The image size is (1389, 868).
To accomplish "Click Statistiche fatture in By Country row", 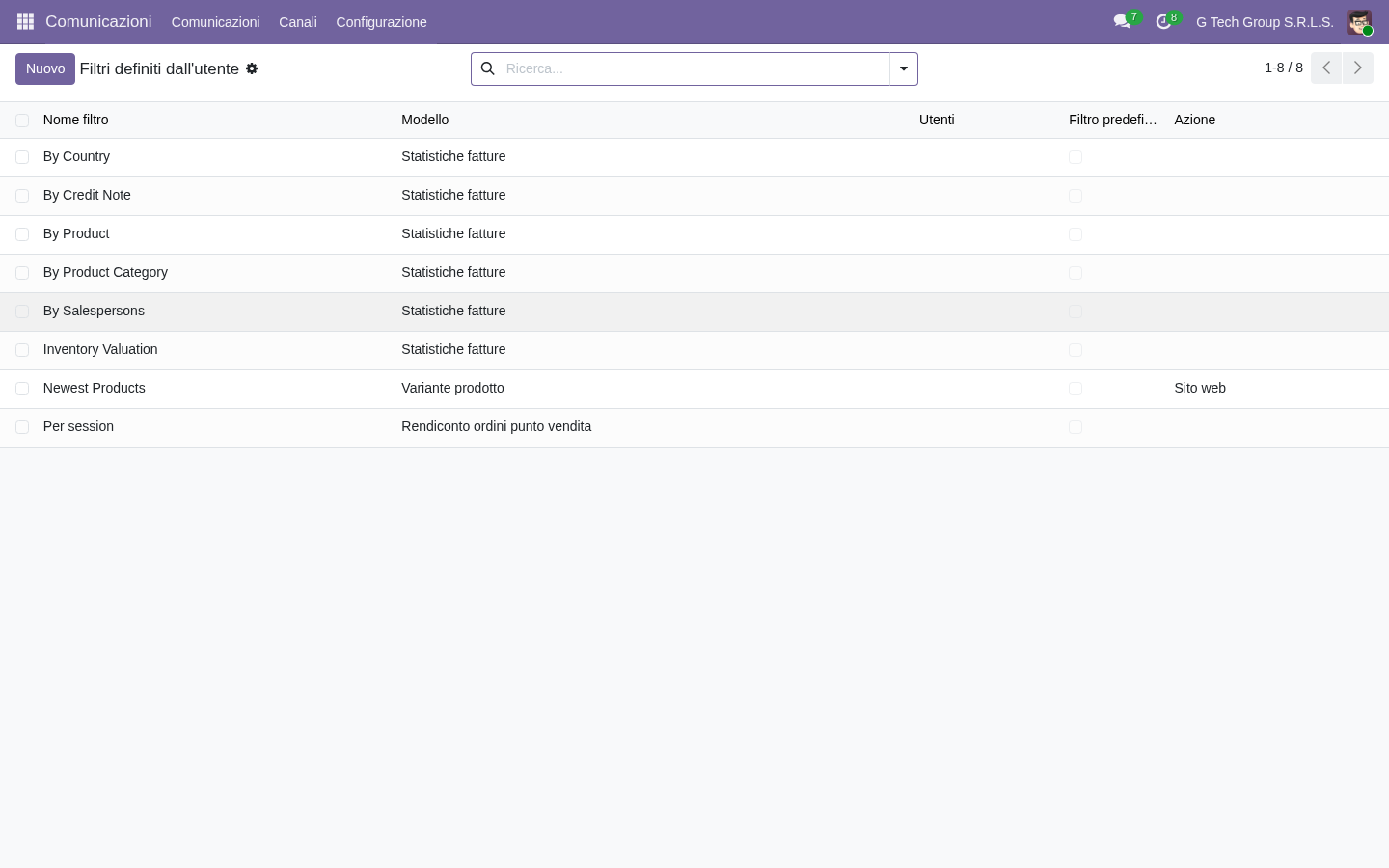I will [x=453, y=156].
